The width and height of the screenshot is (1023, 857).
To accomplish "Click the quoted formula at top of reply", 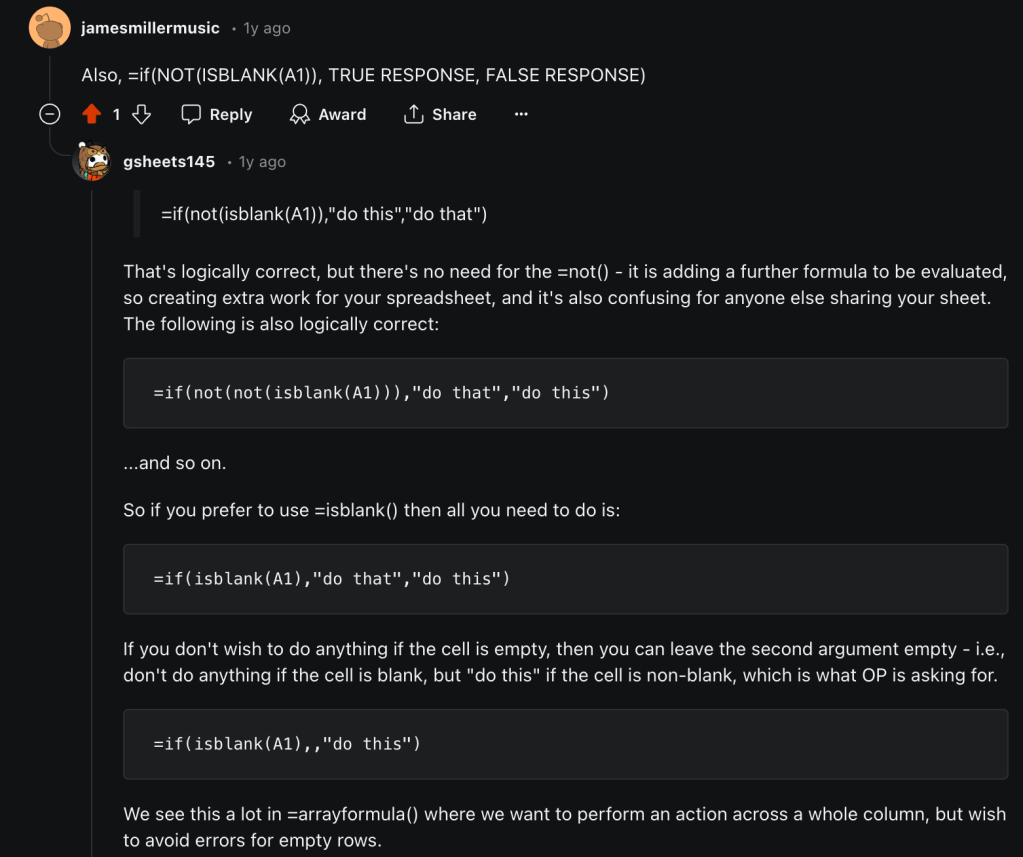I will coord(324,215).
